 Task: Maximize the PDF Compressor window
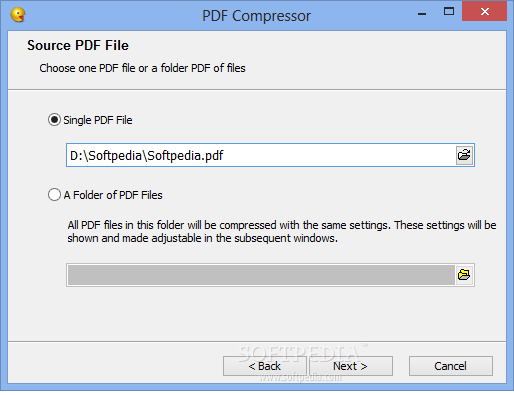[449, 12]
